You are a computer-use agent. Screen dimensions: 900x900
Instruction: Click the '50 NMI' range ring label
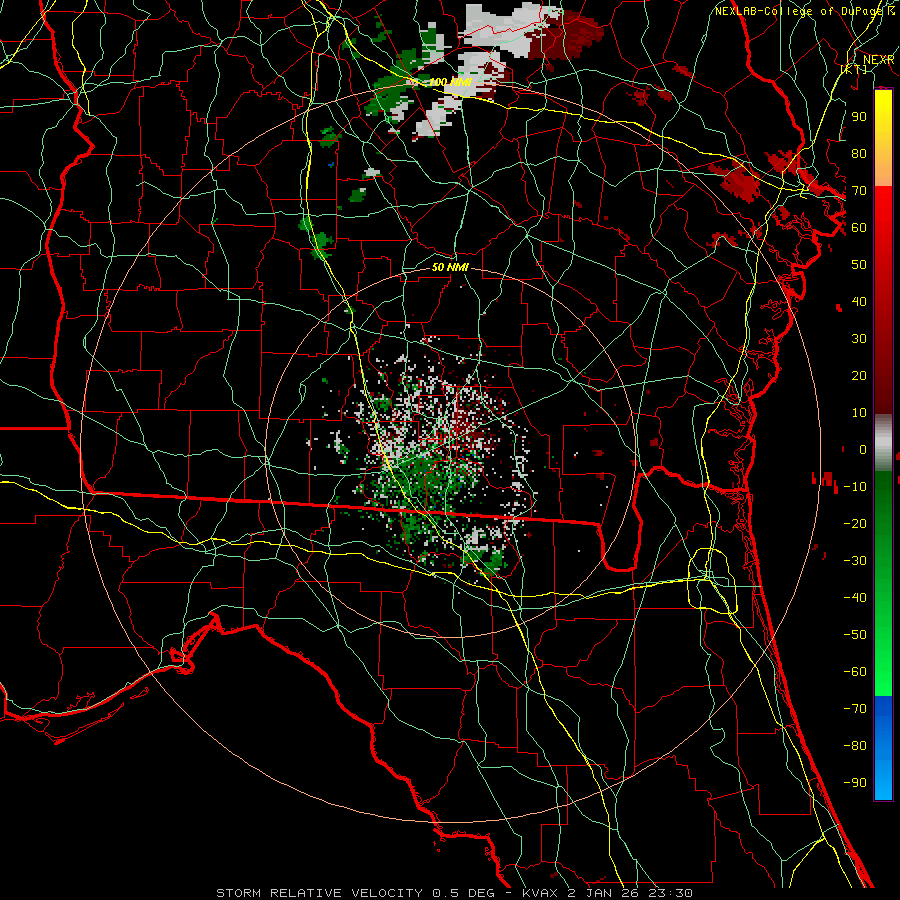coord(450,267)
